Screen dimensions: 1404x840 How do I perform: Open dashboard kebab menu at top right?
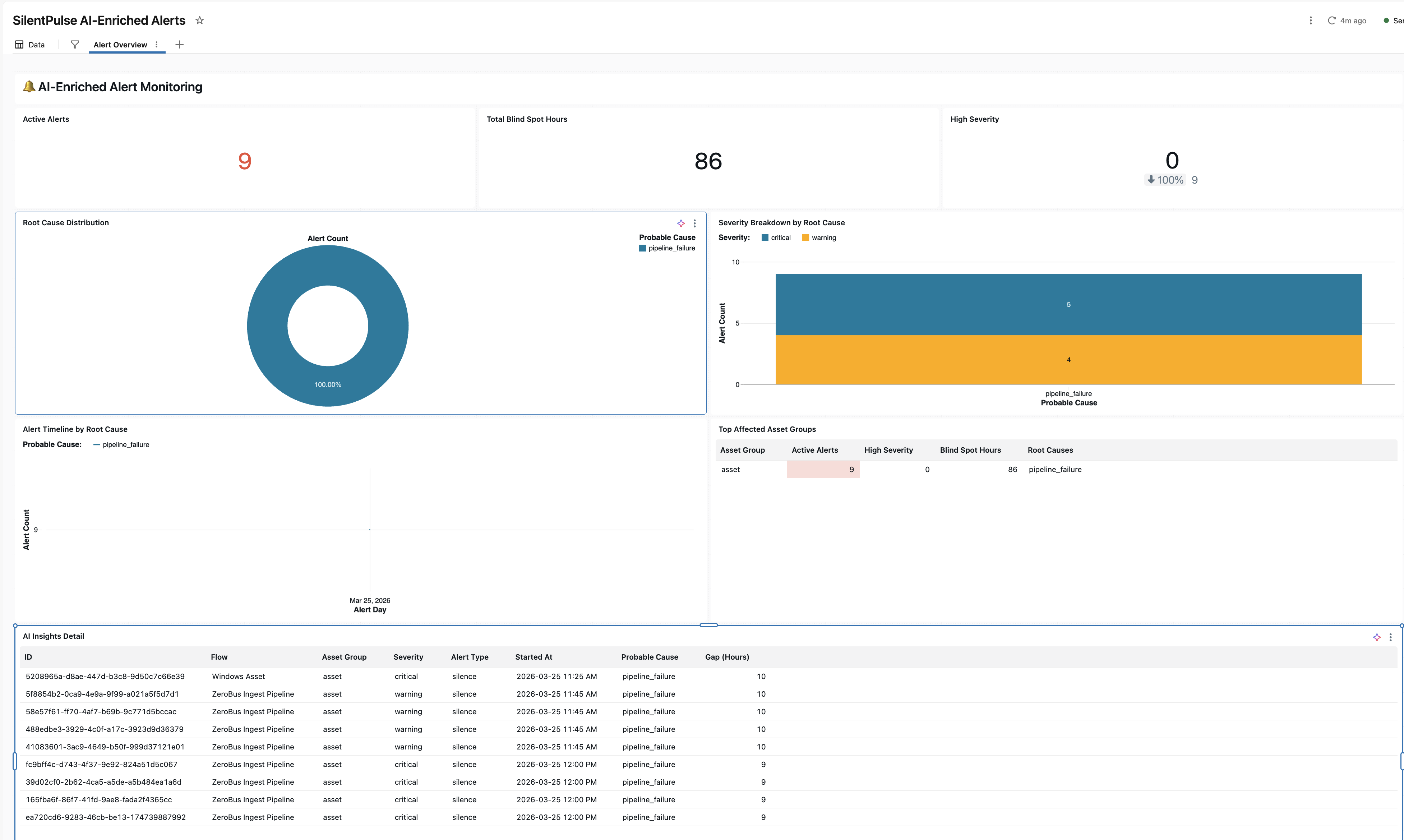[x=1311, y=20]
